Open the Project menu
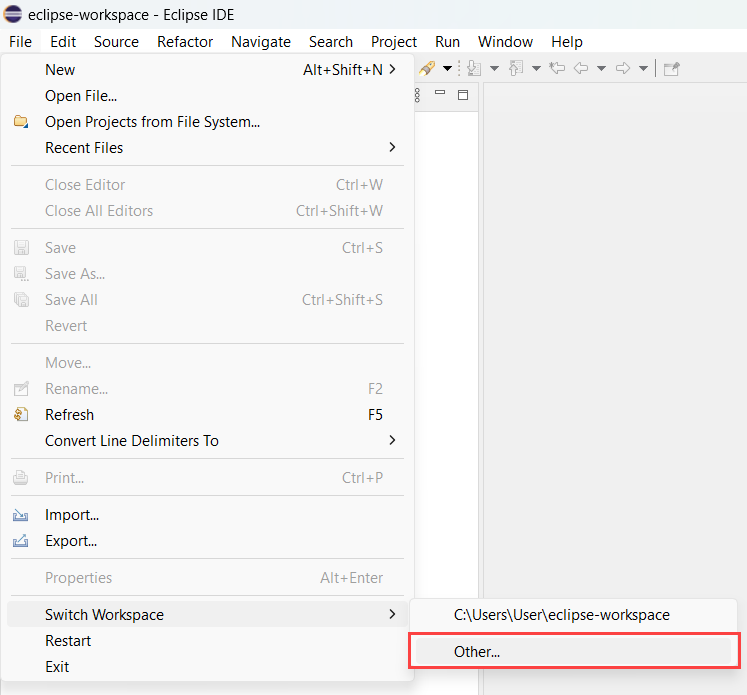This screenshot has height=695, width=747. pyautogui.click(x=394, y=42)
